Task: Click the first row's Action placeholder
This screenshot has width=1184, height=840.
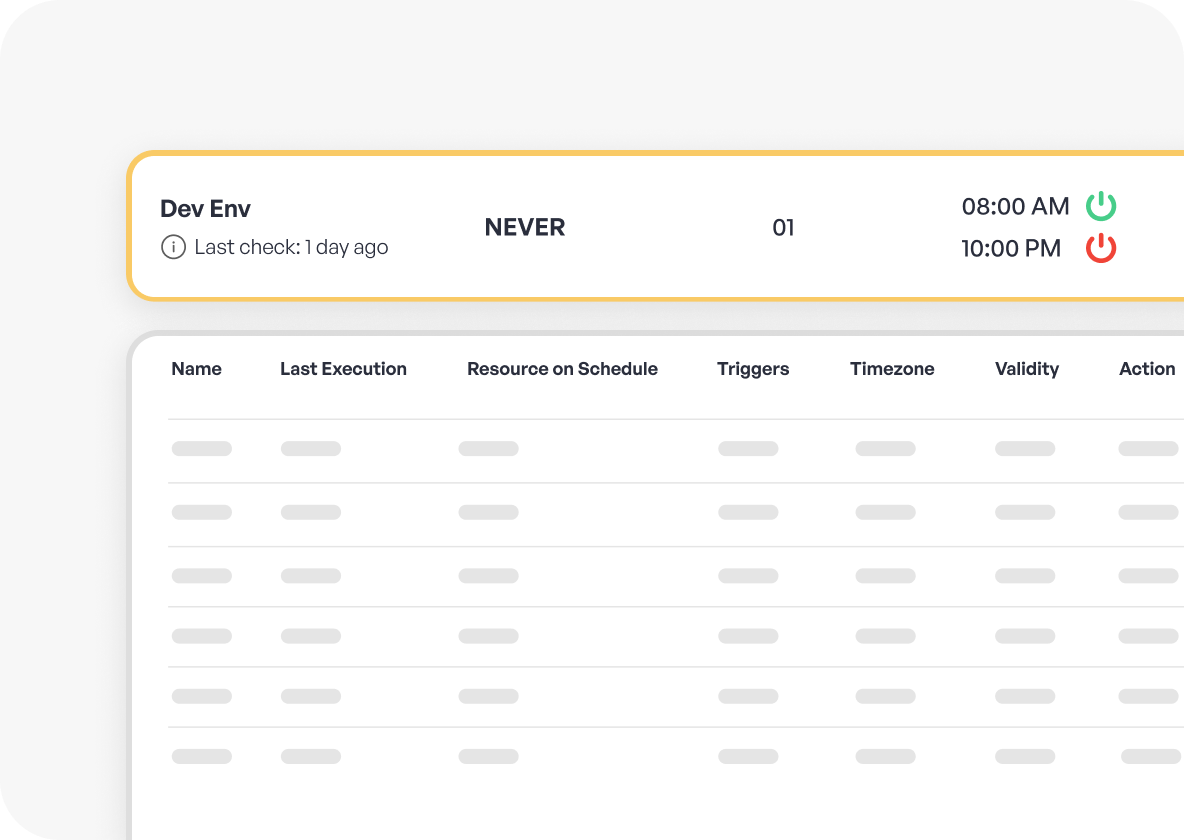Action: click(1149, 449)
